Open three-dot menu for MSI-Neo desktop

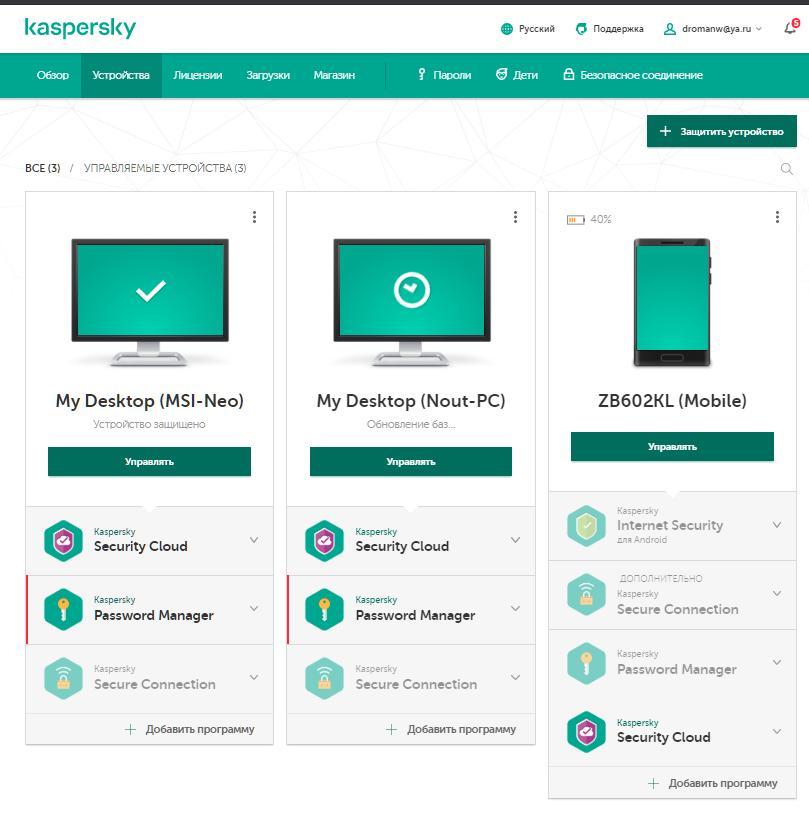(254, 217)
